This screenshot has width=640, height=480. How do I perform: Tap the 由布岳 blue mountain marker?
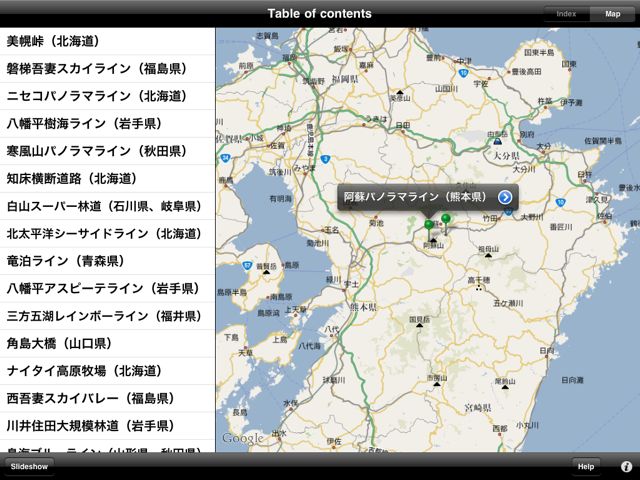coord(497,141)
